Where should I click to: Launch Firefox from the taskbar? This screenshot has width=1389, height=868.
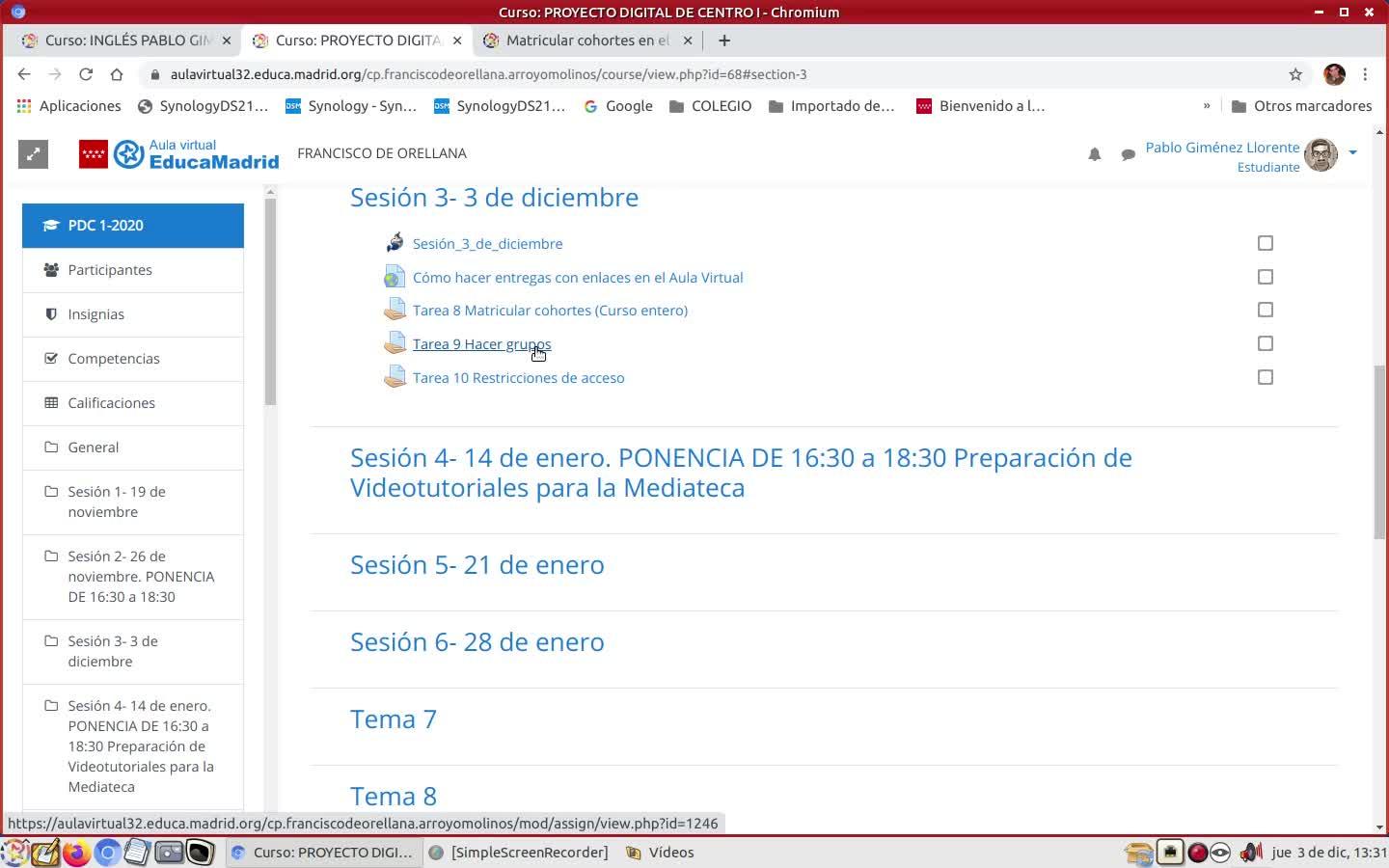(76, 853)
